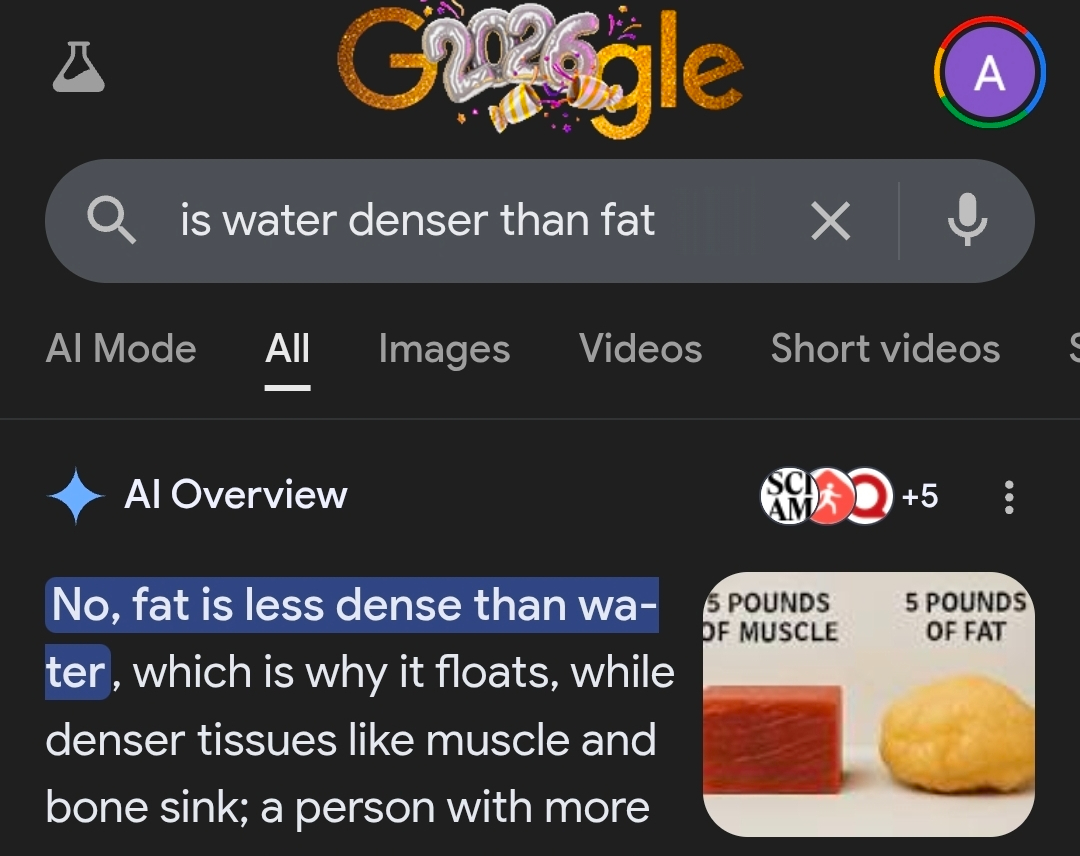Screen dimensions: 1080x856
Task: Switch to AI Mode tab
Action: click(x=121, y=348)
